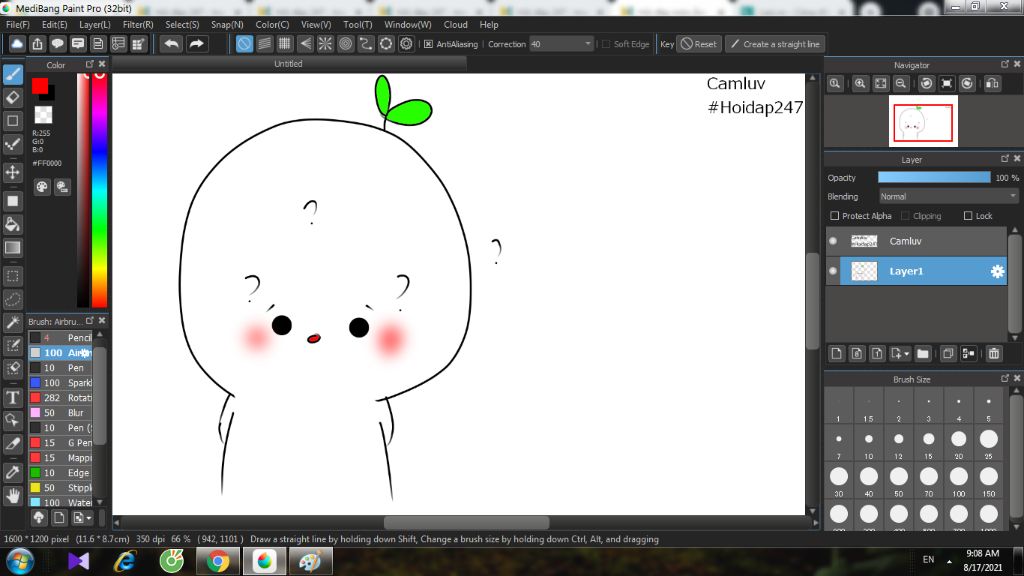This screenshot has width=1024, height=576.
Task: Open Layer1 settings gear
Action: tap(997, 271)
